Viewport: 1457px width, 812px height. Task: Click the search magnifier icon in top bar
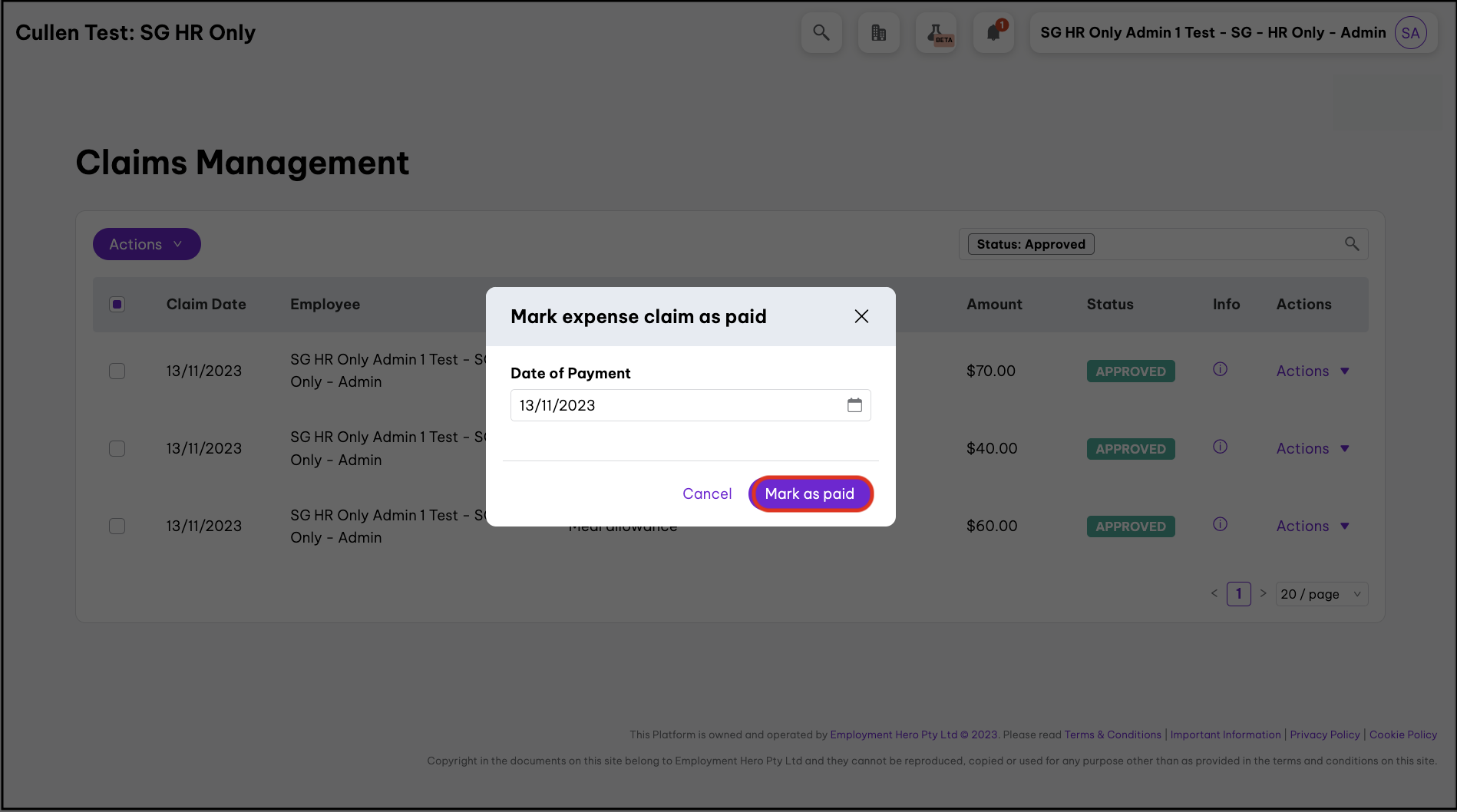(x=821, y=33)
